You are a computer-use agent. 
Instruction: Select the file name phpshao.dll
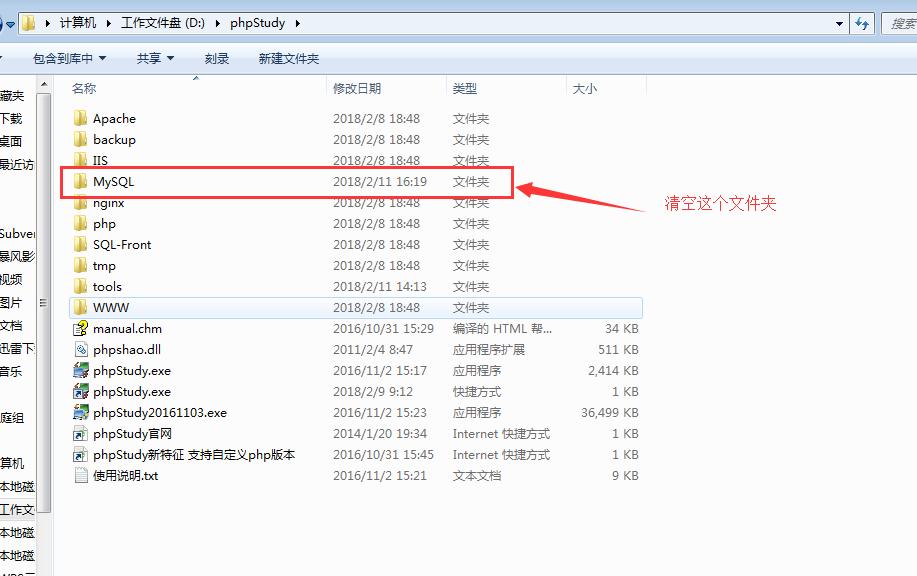point(127,350)
